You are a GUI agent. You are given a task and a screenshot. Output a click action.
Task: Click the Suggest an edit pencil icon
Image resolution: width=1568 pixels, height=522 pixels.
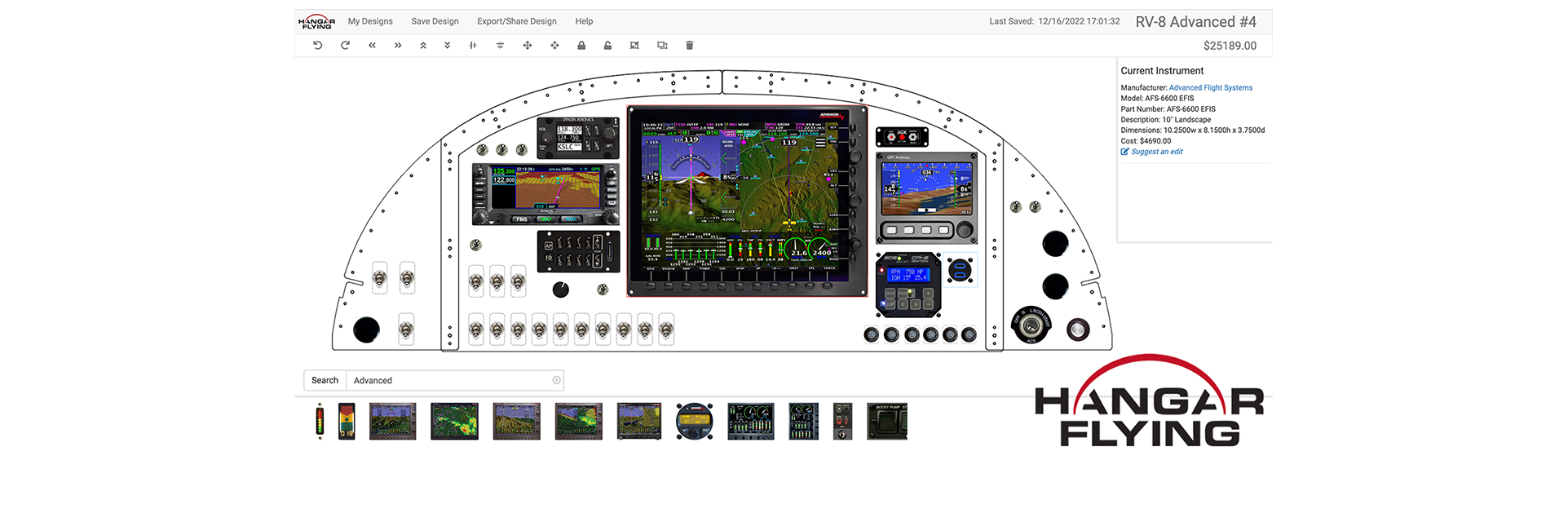[1124, 152]
